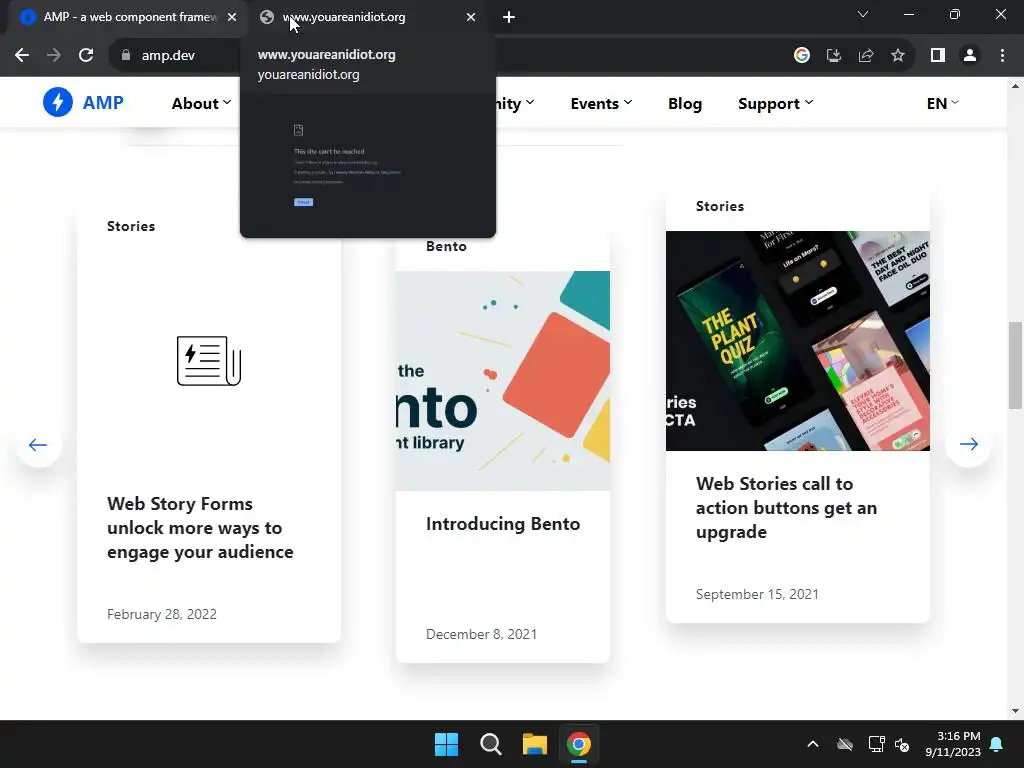Open the notification bell in the taskbar
Image resolution: width=1024 pixels, height=768 pixels.
pyautogui.click(x=997, y=744)
